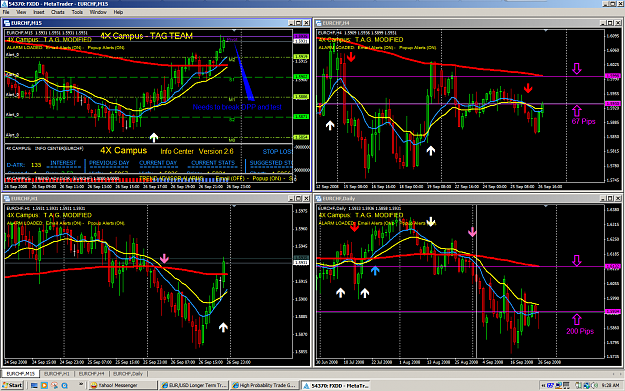Open the Charts menu
The height and width of the screenshot is (391, 625).
(58, 12)
